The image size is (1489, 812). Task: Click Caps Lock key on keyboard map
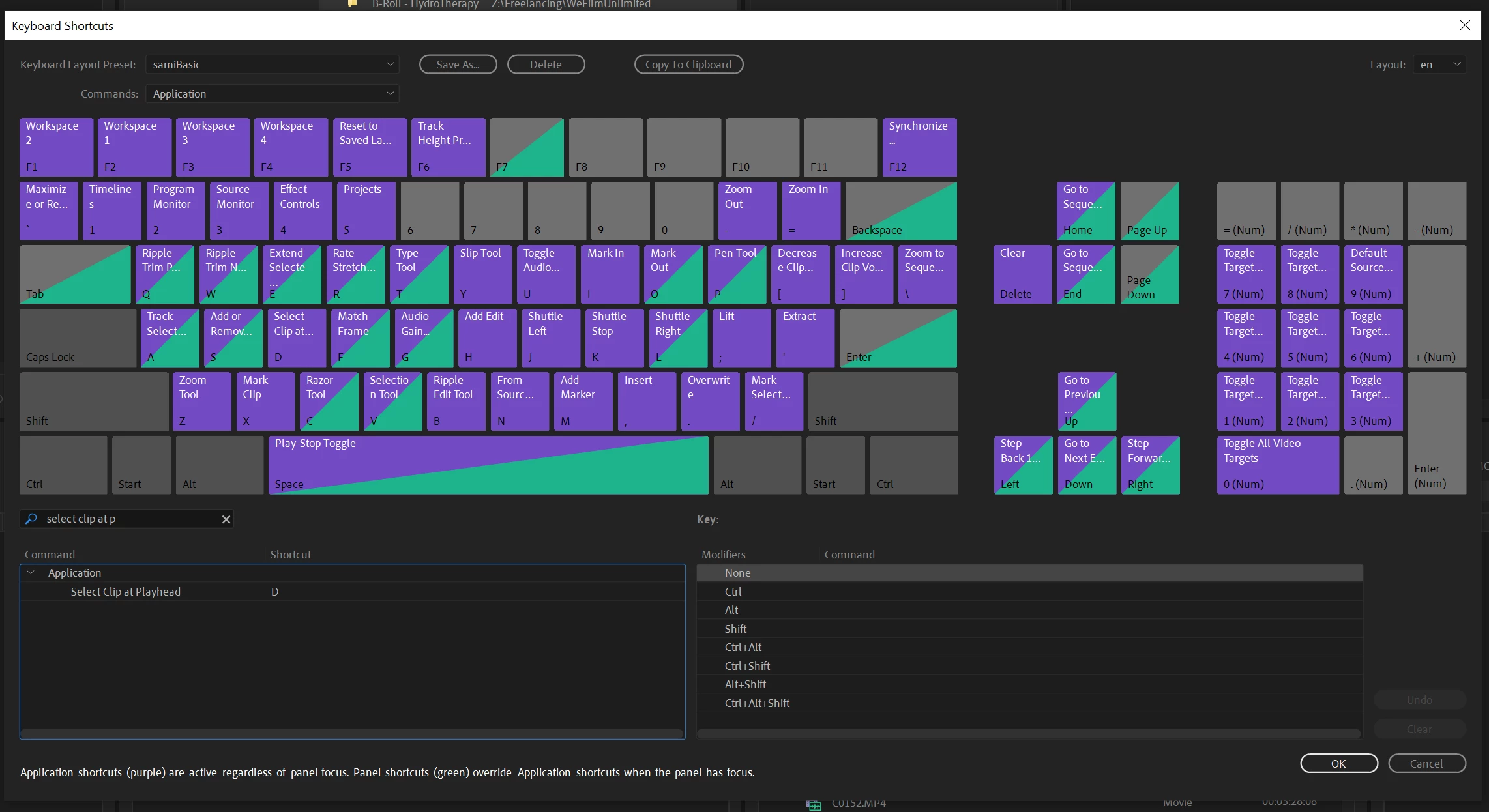pos(78,338)
